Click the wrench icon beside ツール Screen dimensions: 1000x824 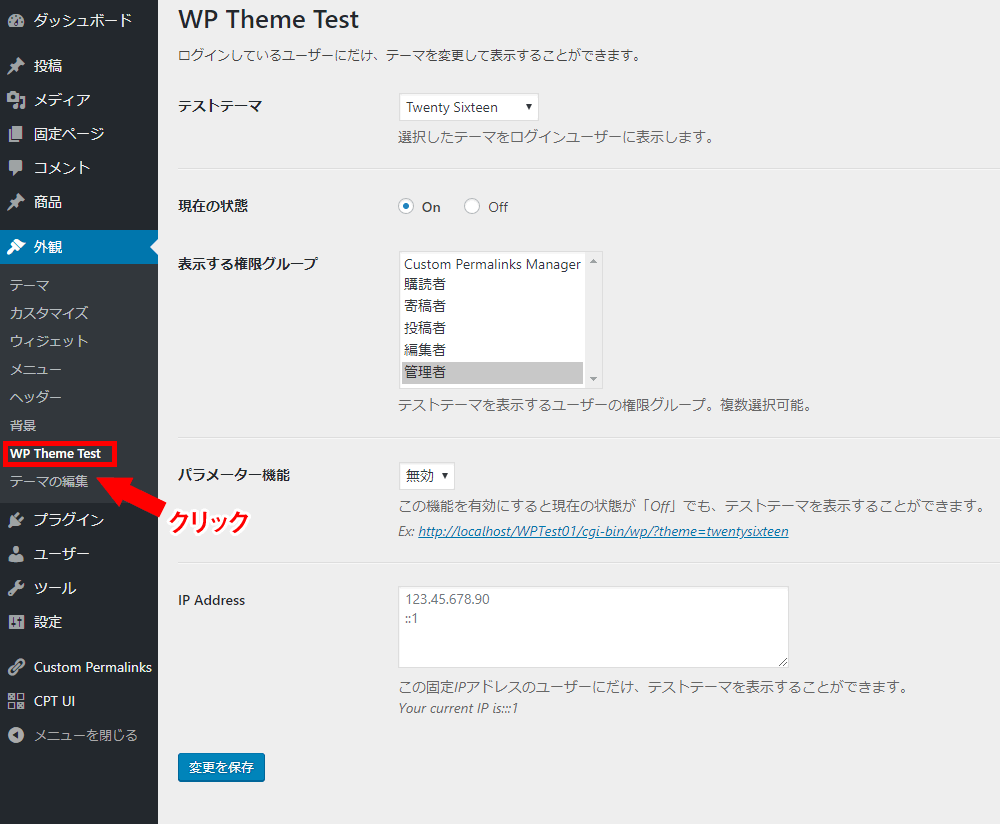[16, 588]
